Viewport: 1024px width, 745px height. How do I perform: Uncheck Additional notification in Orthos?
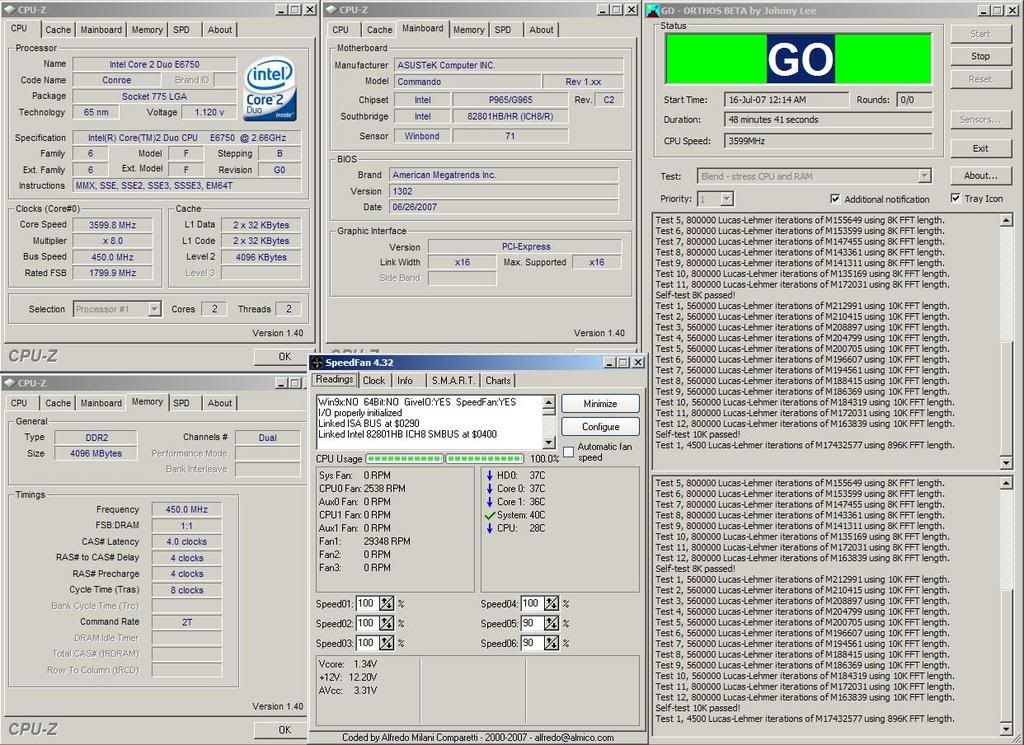point(835,198)
